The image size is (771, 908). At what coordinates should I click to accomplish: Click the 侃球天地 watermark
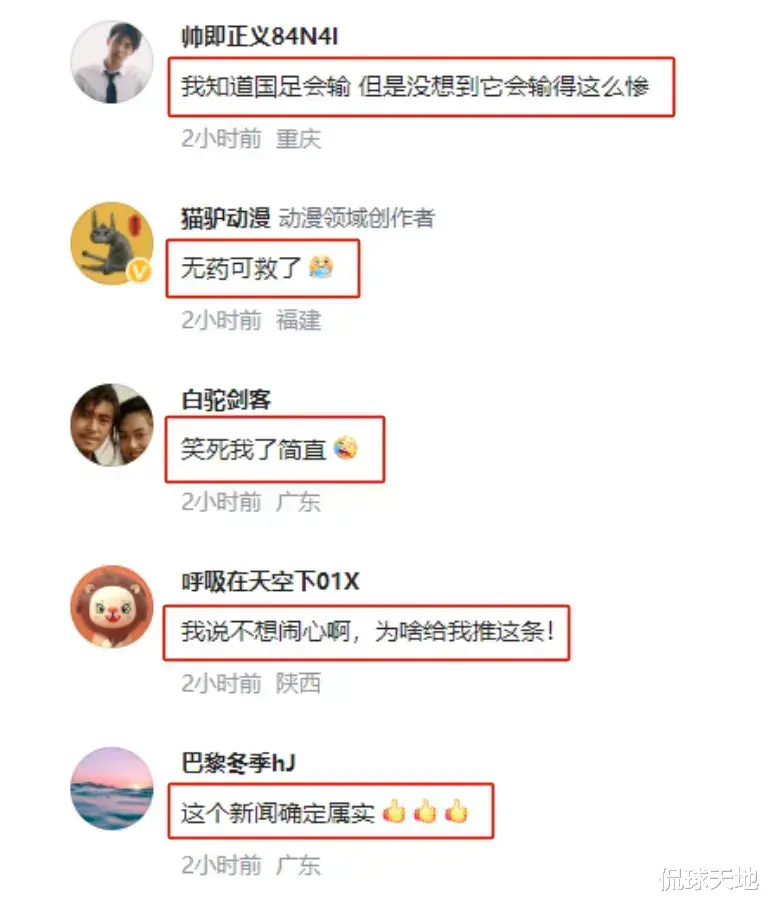click(709, 878)
